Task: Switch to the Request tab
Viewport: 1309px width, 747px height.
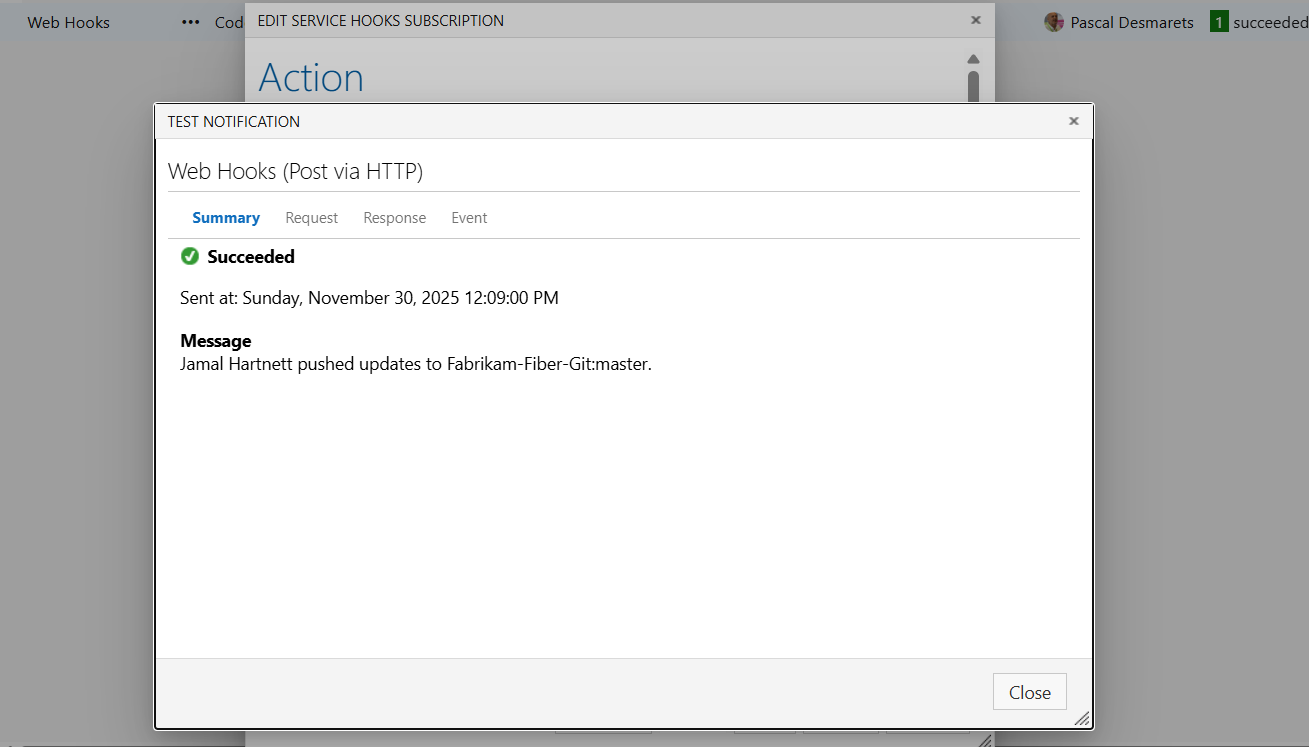Action: (x=312, y=218)
